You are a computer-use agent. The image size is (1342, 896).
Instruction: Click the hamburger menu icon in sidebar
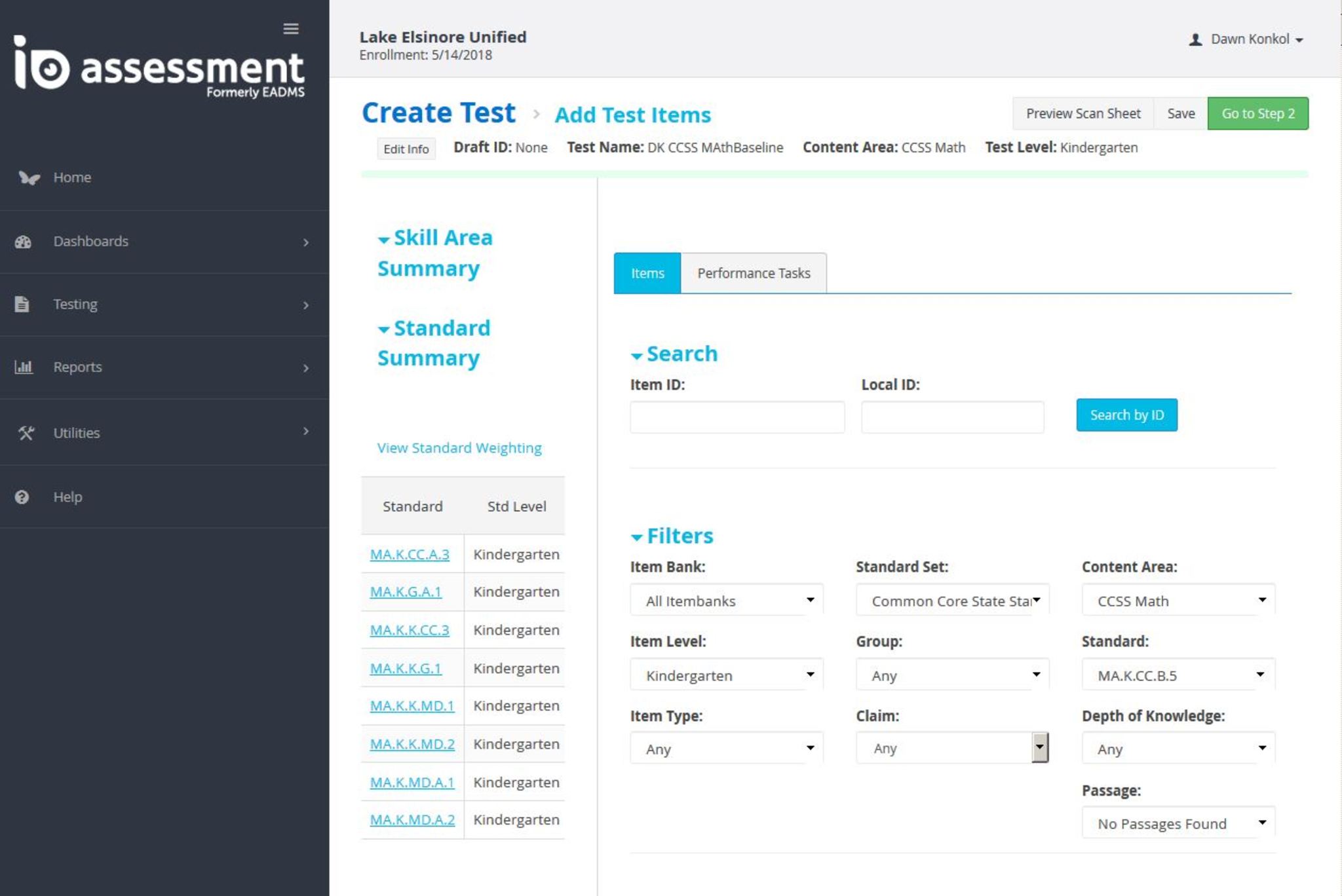tap(291, 29)
